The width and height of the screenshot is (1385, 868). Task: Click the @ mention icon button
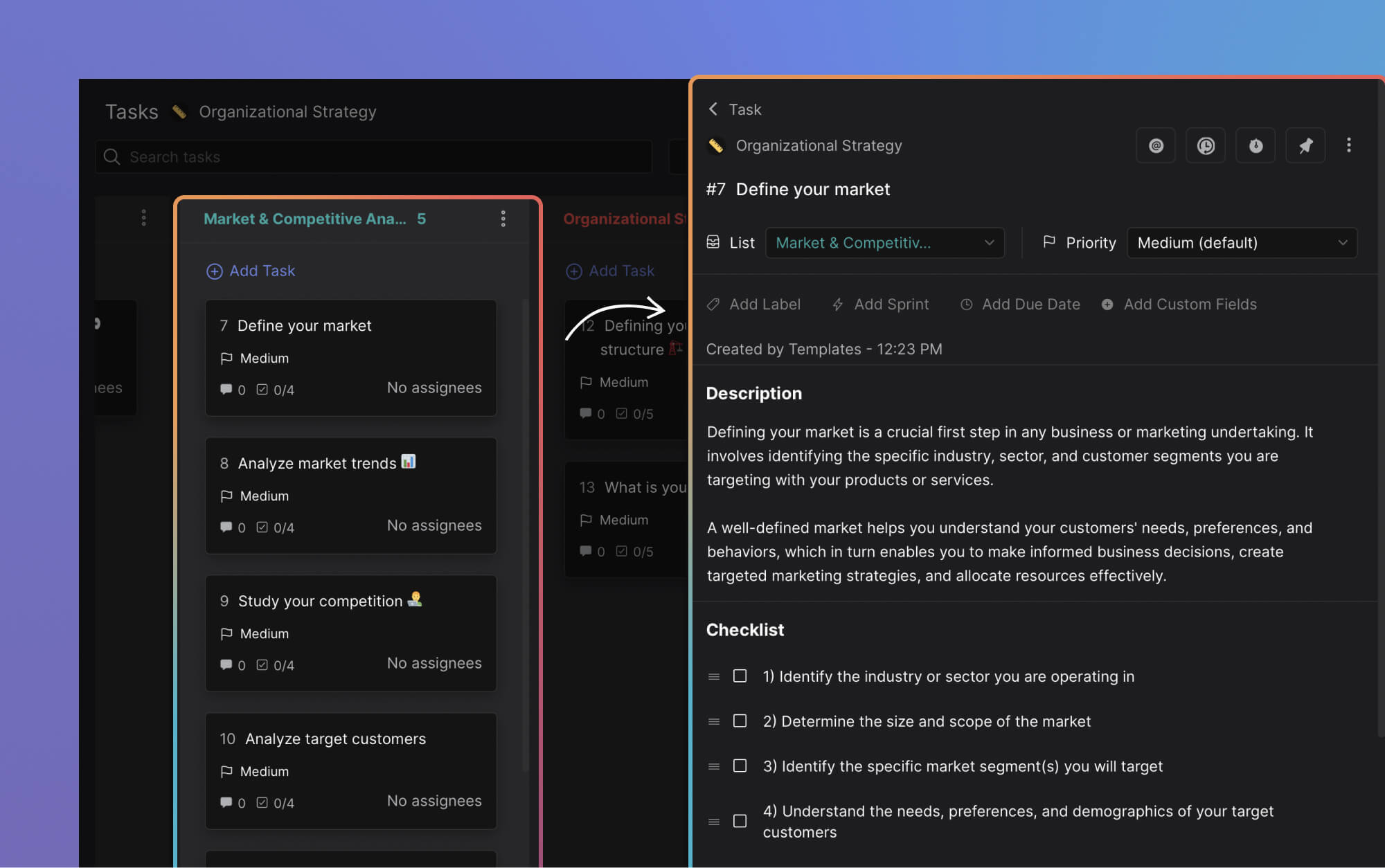click(x=1155, y=145)
